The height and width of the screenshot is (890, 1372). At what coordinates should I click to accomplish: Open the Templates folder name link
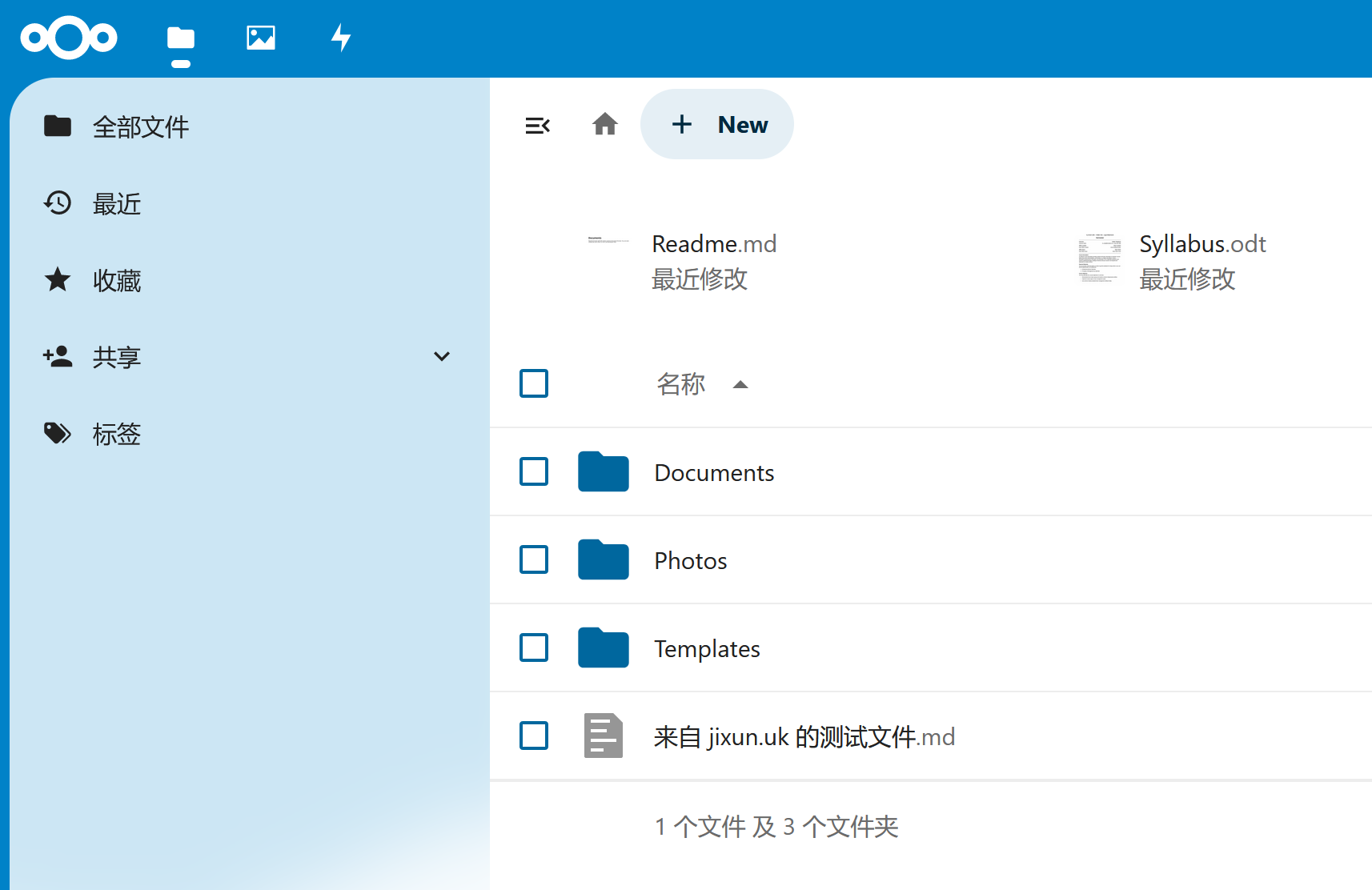point(707,648)
